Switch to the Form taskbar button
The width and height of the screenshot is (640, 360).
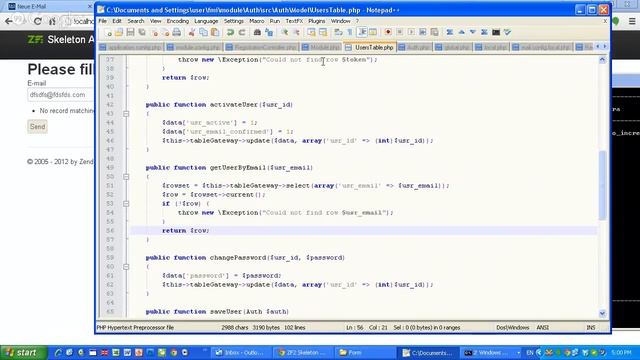point(365,353)
